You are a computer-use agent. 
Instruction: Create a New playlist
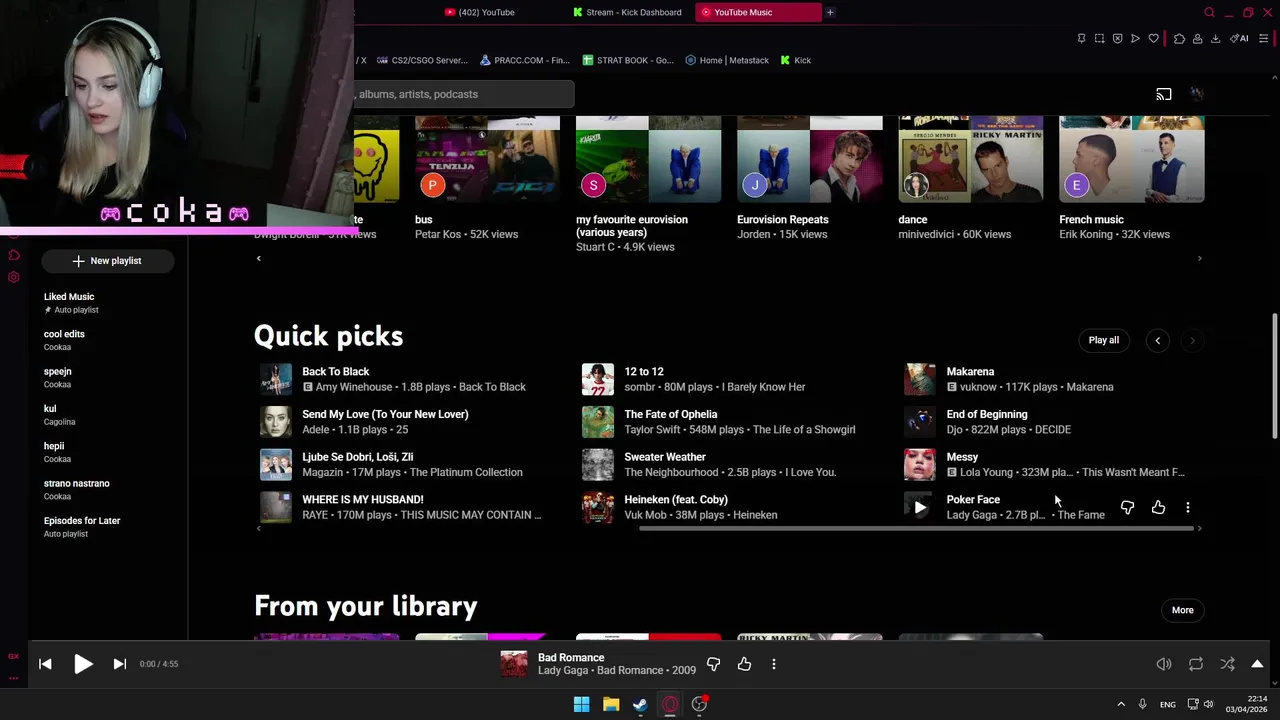pos(107,261)
